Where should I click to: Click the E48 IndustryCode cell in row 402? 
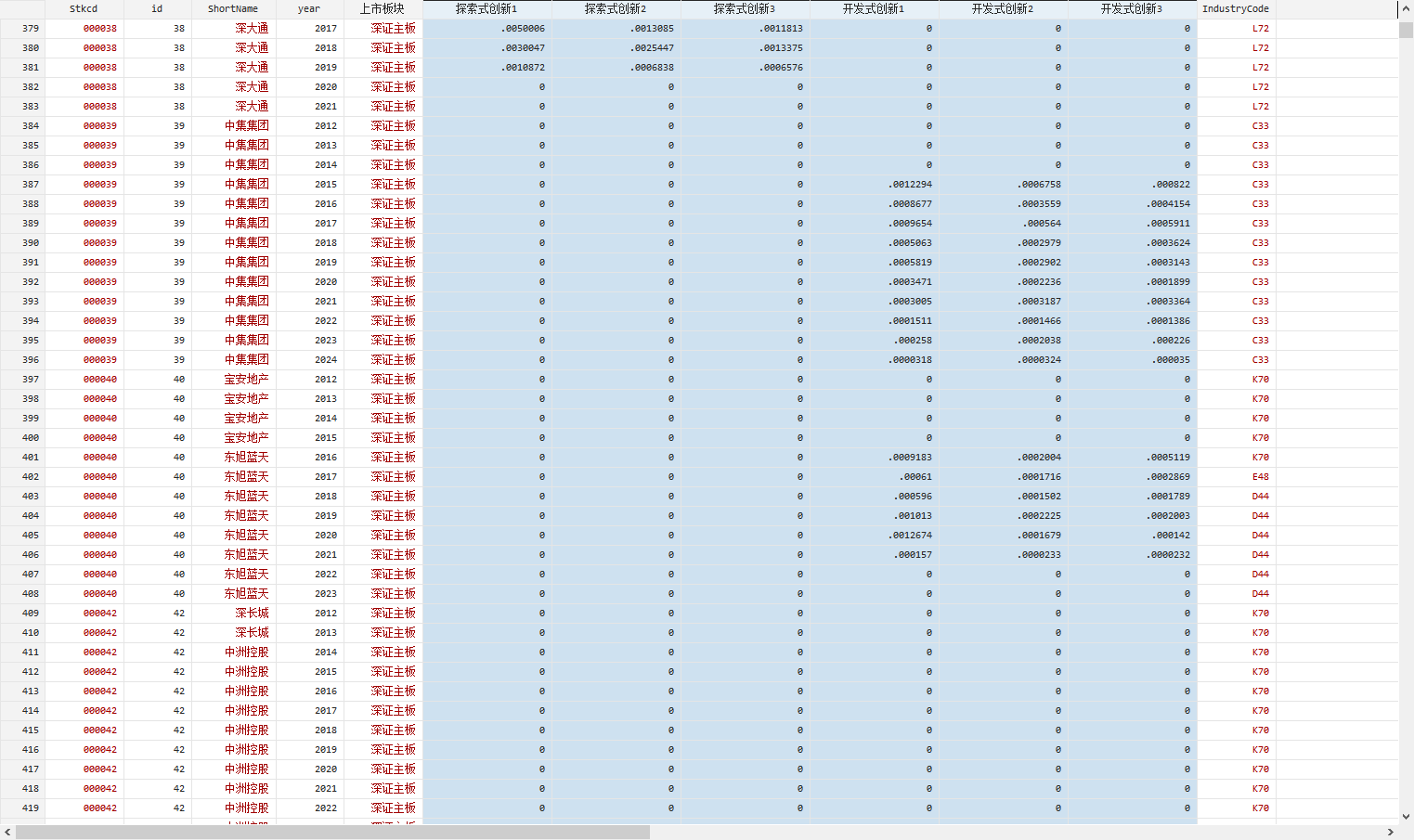click(x=1260, y=477)
